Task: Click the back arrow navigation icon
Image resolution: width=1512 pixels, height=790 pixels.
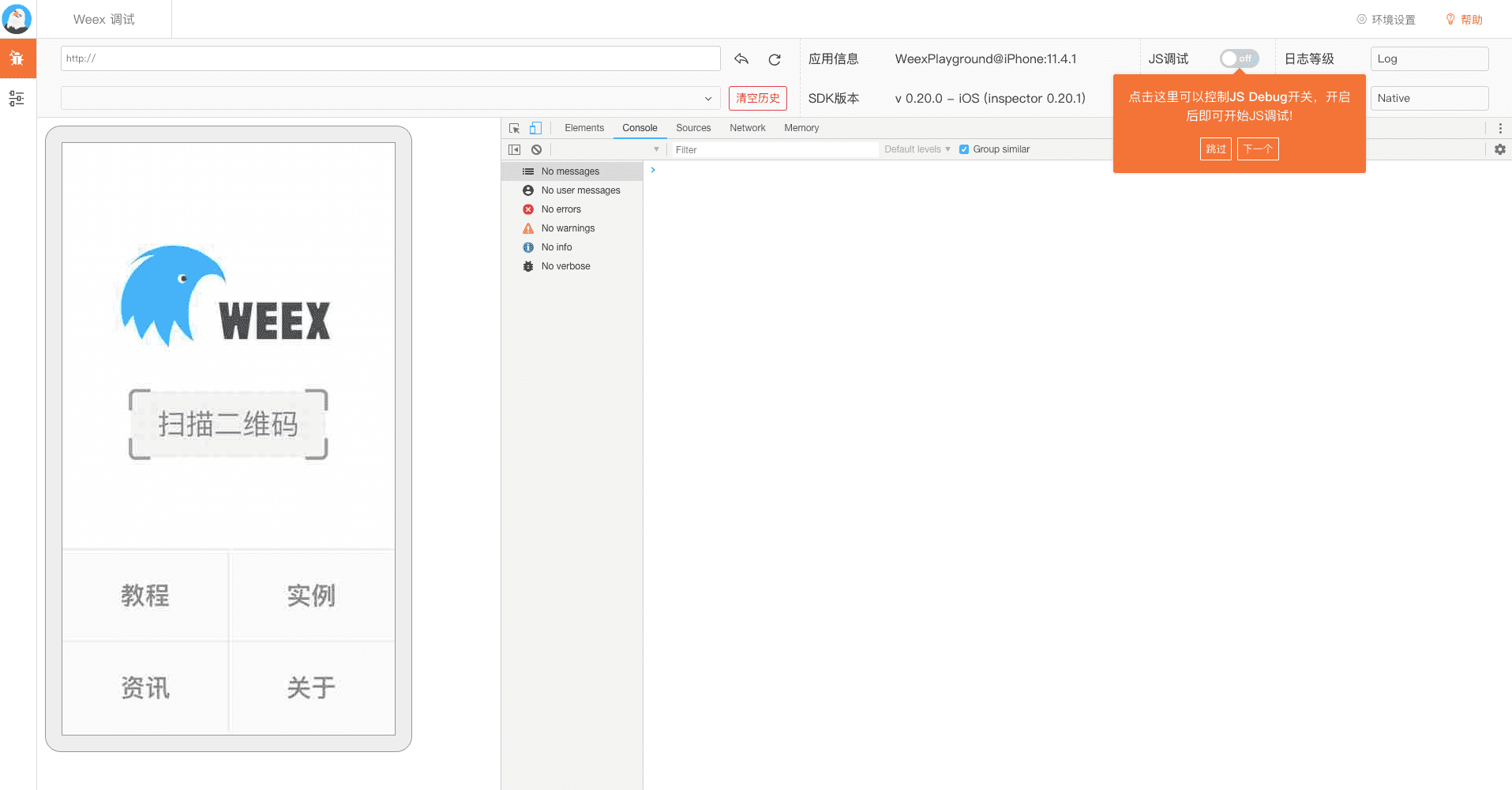Action: tap(741, 58)
